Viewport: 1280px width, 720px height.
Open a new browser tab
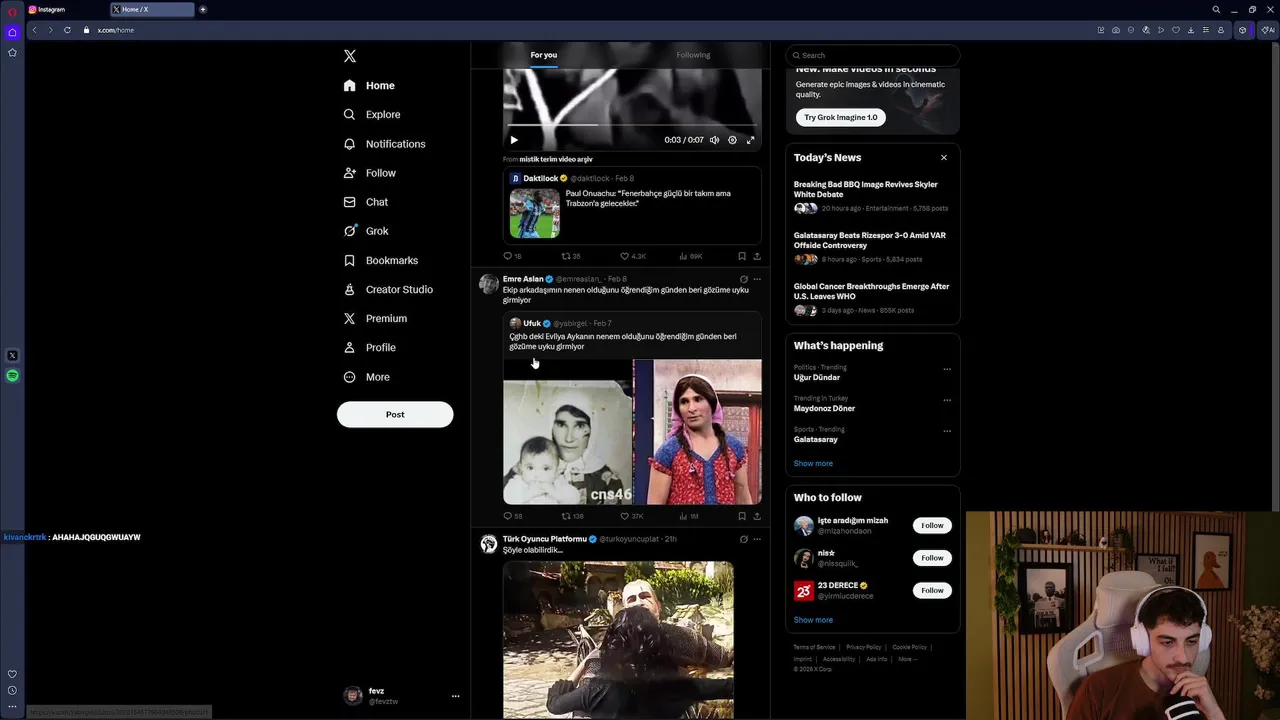[203, 9]
